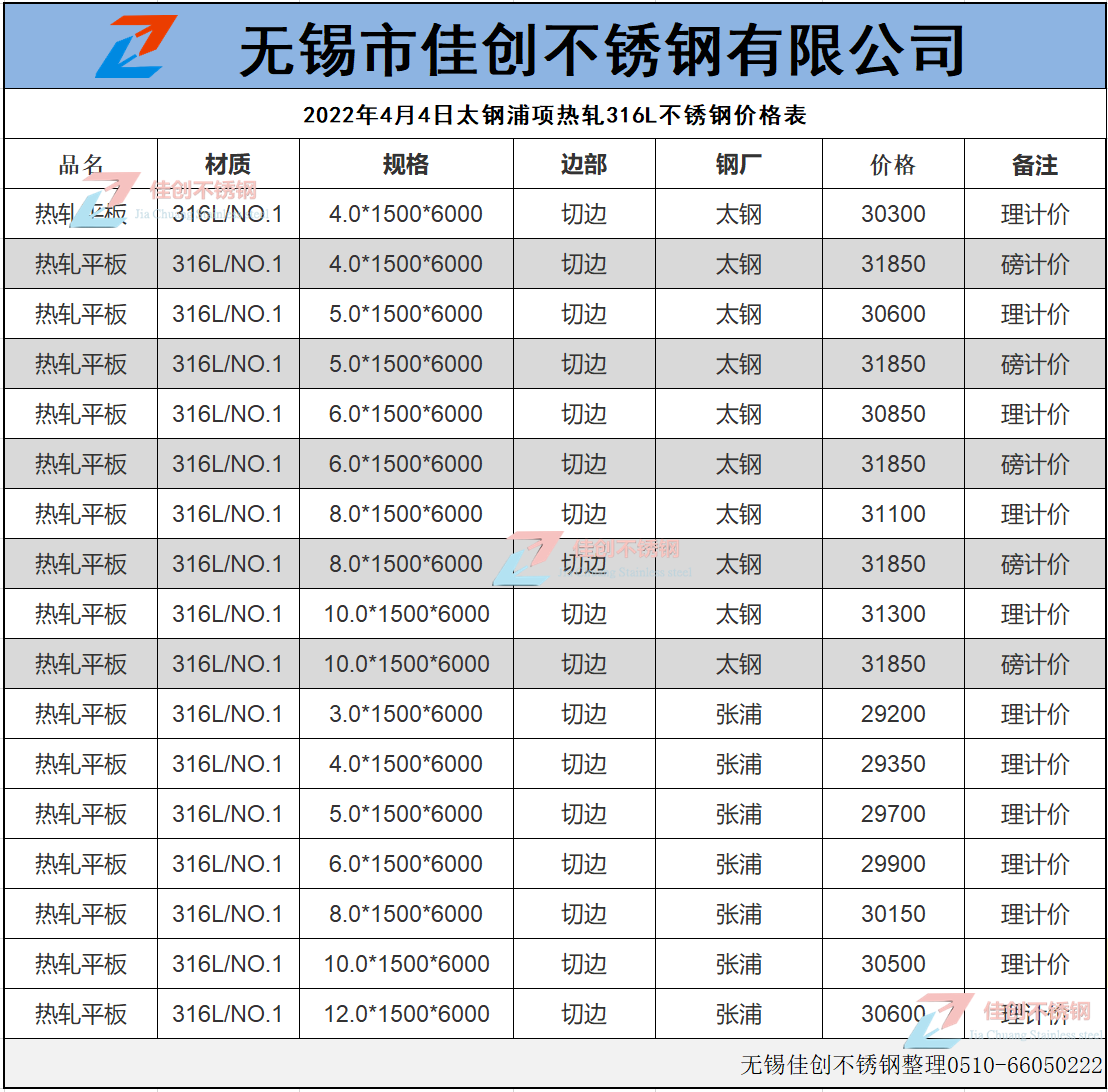Viewport: 1108px width, 1092px height.
Task: Click the price cell 30300
Action: [x=893, y=213]
